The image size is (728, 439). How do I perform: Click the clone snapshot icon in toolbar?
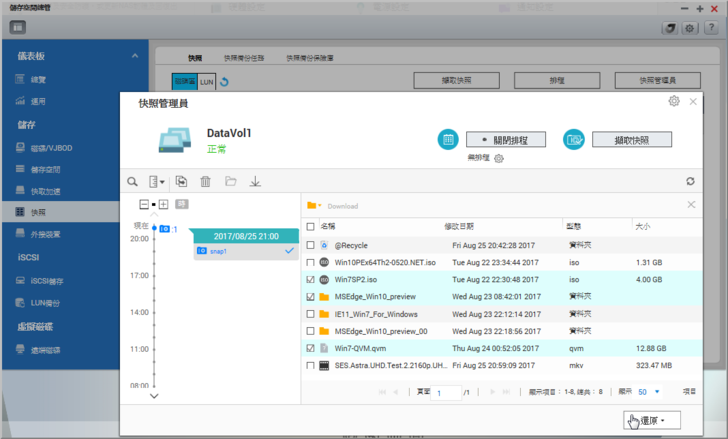click(181, 181)
